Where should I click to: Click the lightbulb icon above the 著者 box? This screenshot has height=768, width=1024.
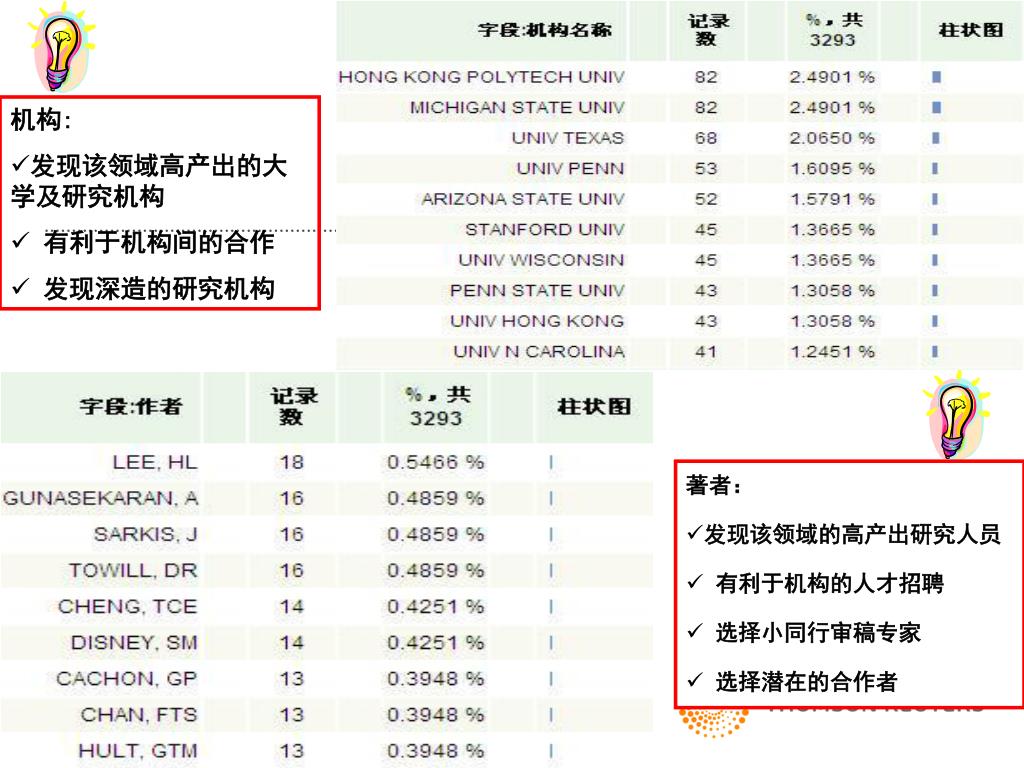pyautogui.click(x=956, y=415)
